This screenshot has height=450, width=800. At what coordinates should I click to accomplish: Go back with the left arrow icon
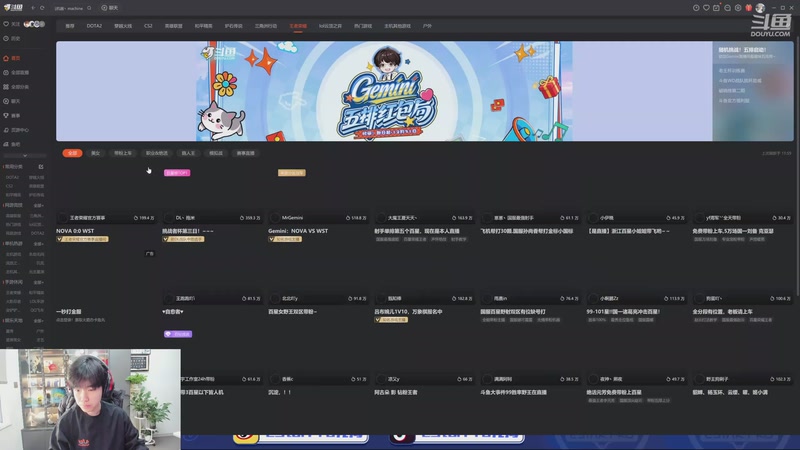(33, 8)
